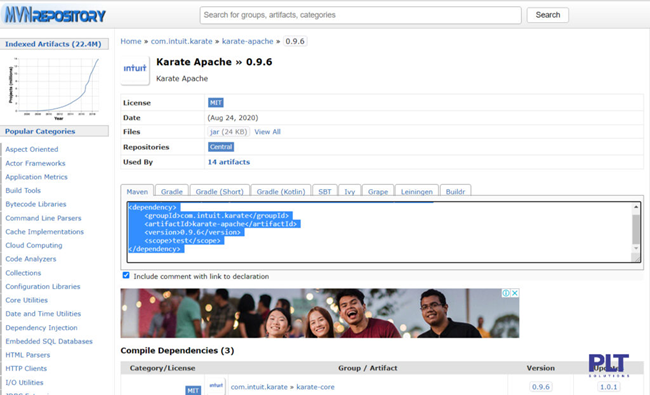
Task: Open Bytecode Libraries category
Action: (36, 204)
